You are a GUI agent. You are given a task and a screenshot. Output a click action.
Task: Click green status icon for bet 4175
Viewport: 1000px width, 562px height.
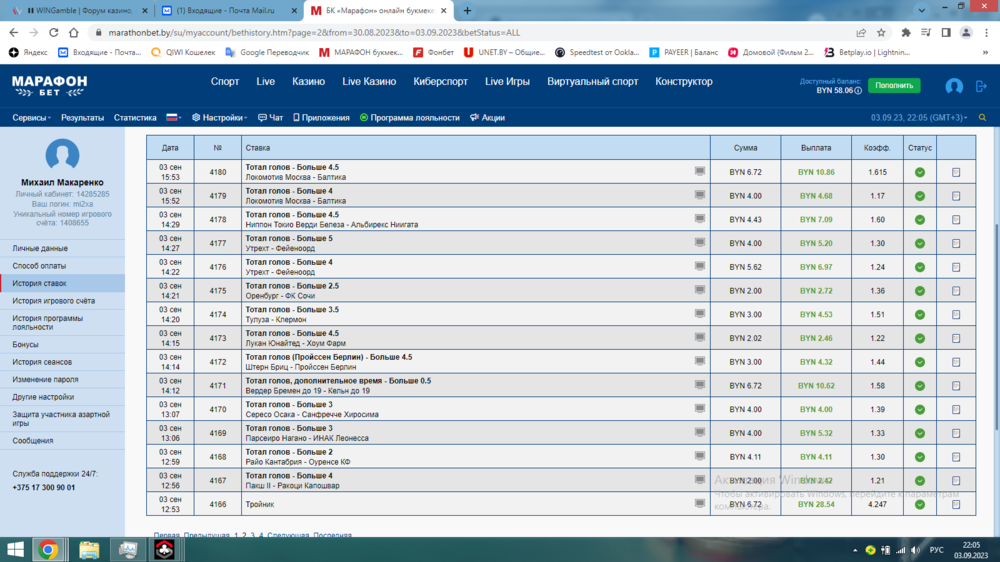pyautogui.click(x=919, y=291)
